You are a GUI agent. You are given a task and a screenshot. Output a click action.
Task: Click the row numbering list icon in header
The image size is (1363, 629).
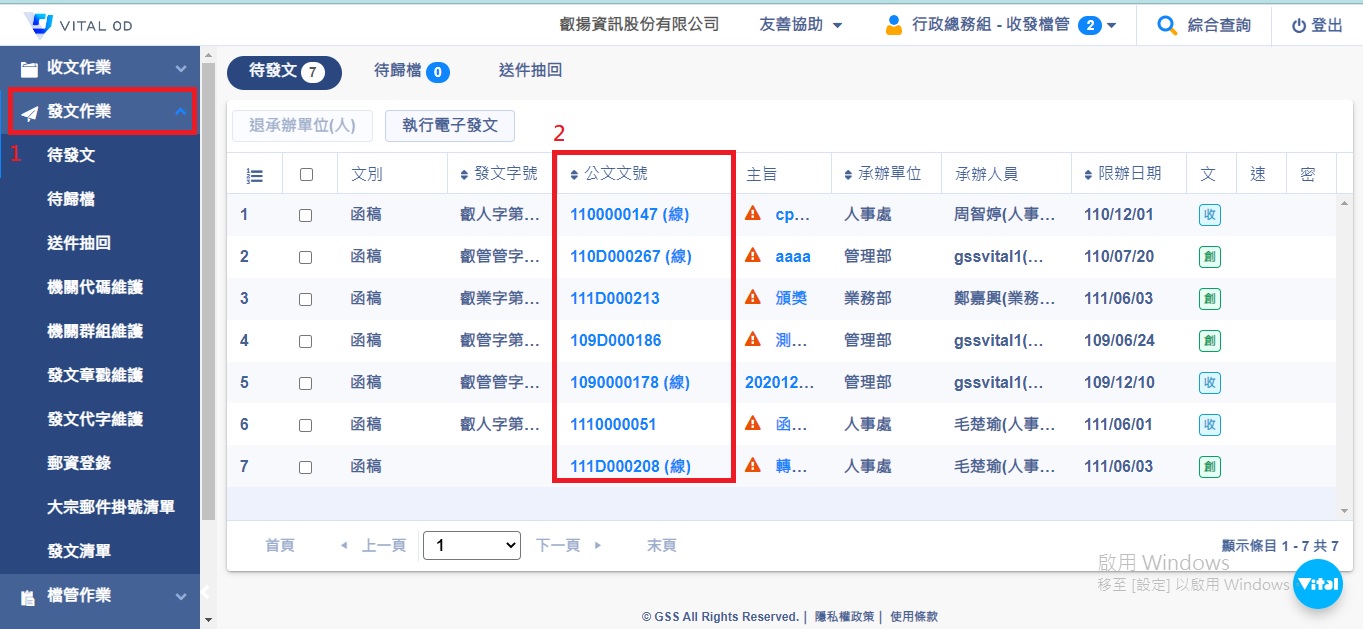click(254, 175)
